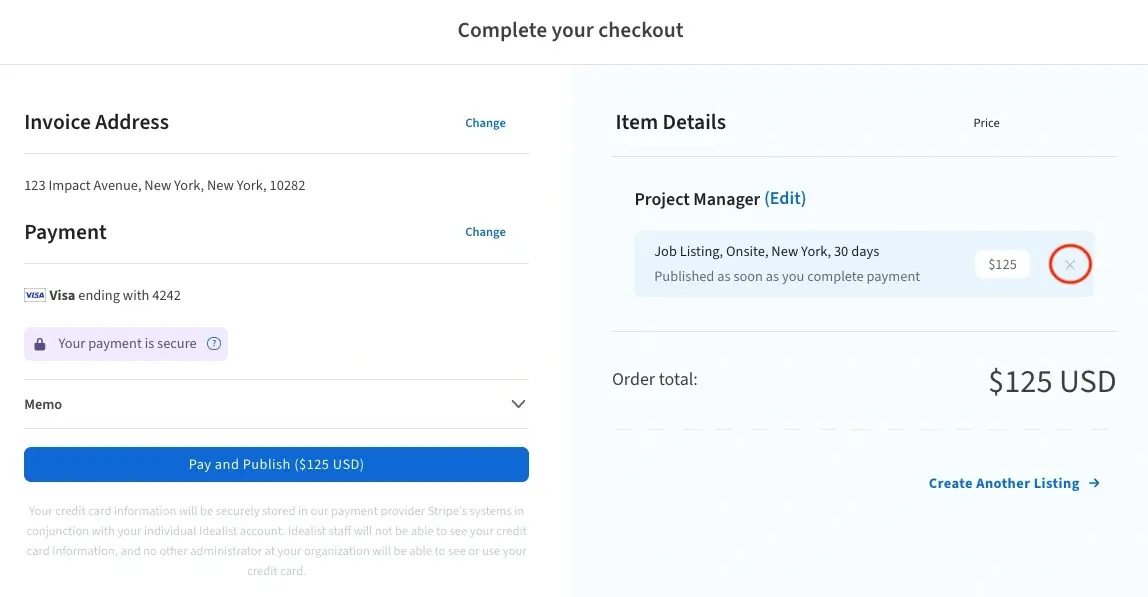Screen dimensions: 1148x597
Task: Click the 'Payment' section heading
Action: [65, 232]
